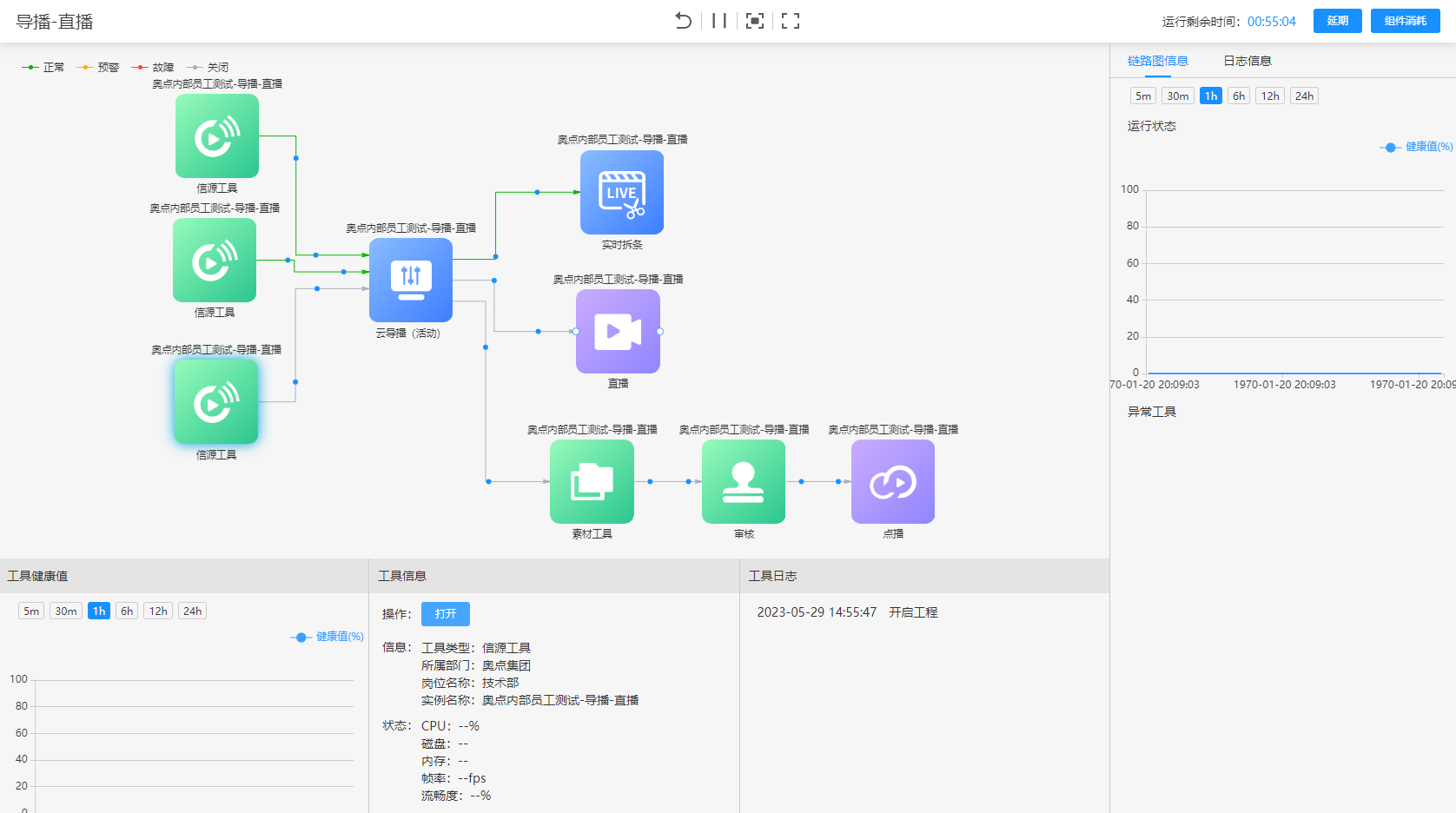The width and height of the screenshot is (1456, 813).
Task: Select 6h range in right panel
Action: point(1239,96)
